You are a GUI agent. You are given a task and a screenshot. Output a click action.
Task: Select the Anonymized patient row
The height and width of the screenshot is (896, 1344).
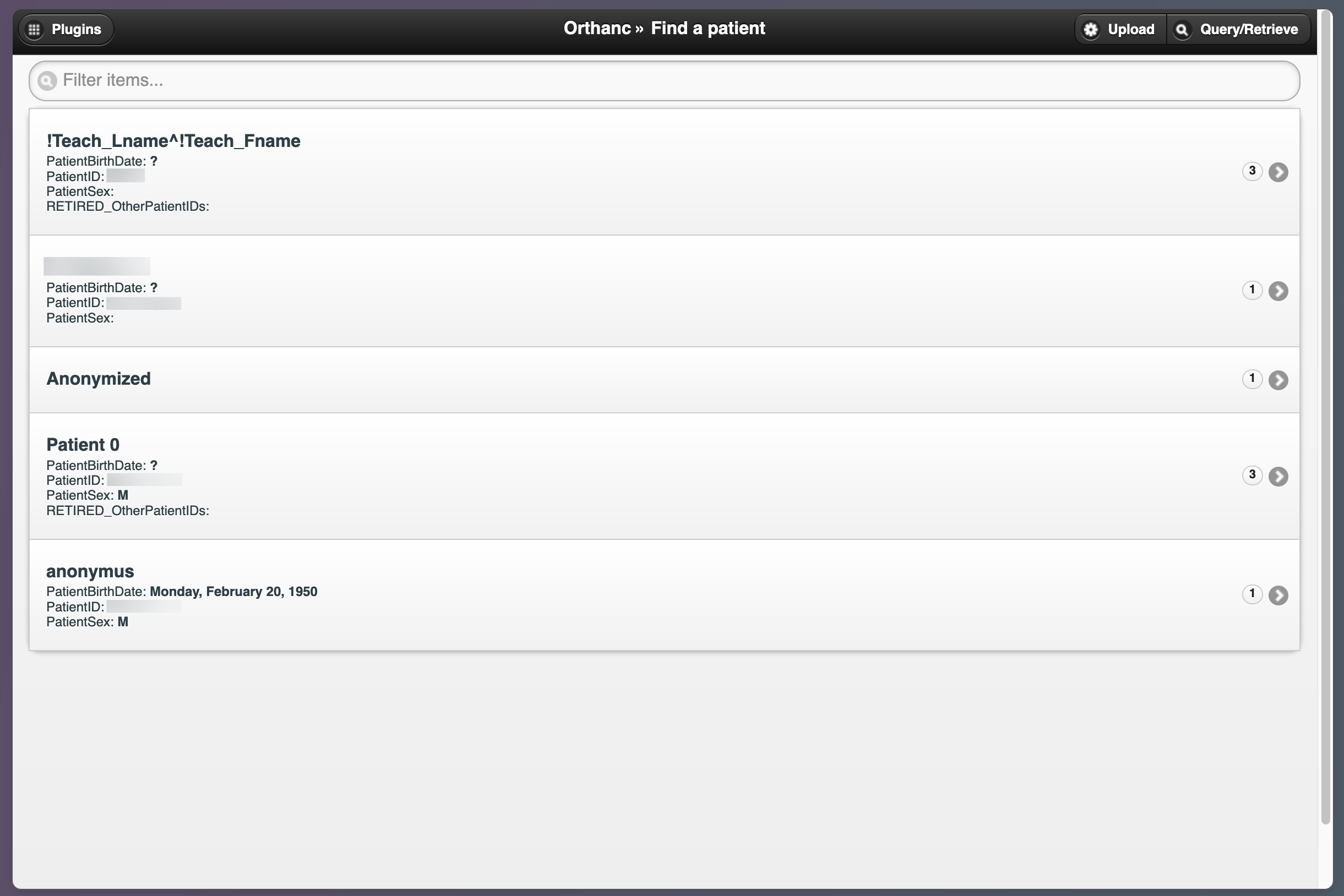pos(99,379)
